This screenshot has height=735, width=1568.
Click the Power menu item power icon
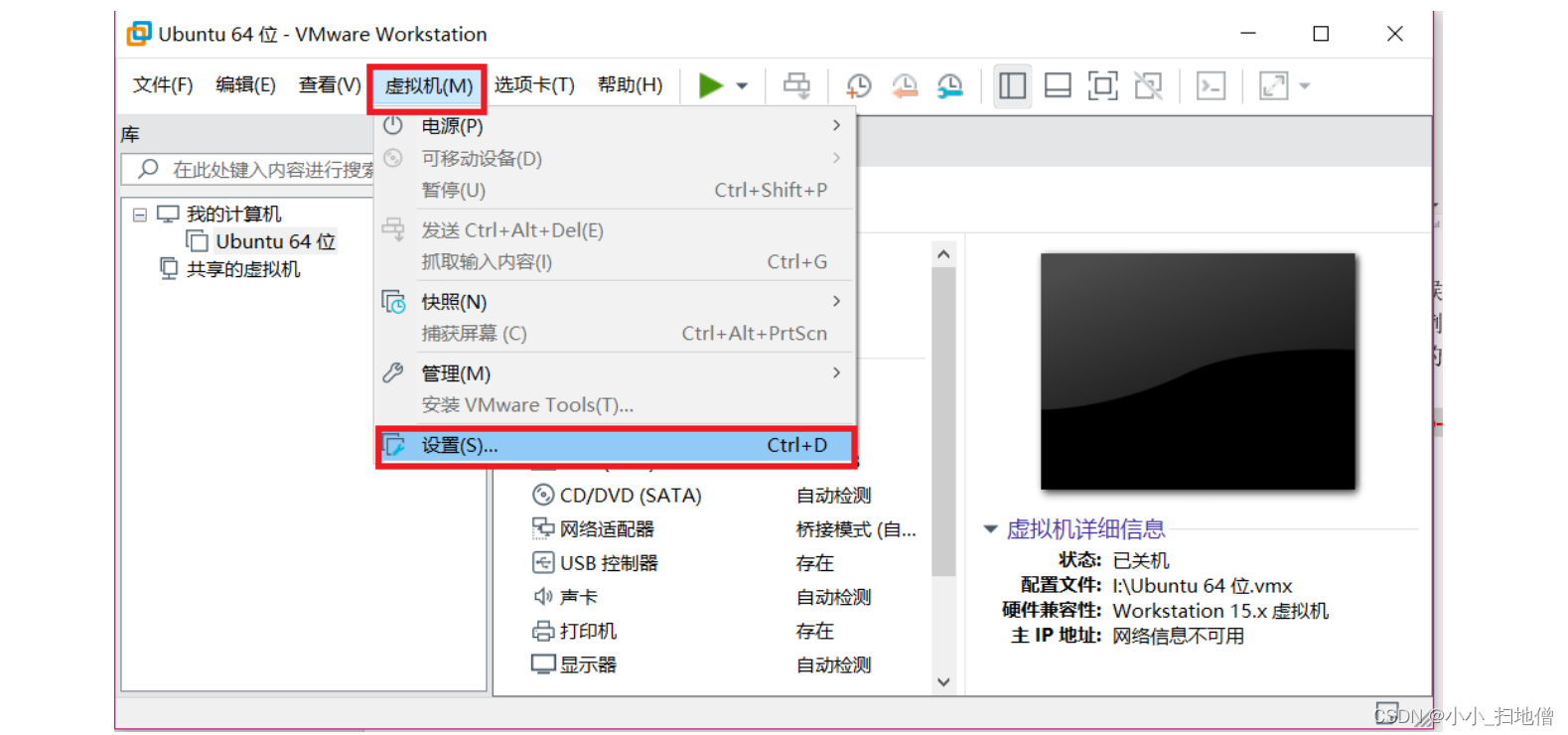coord(393,125)
